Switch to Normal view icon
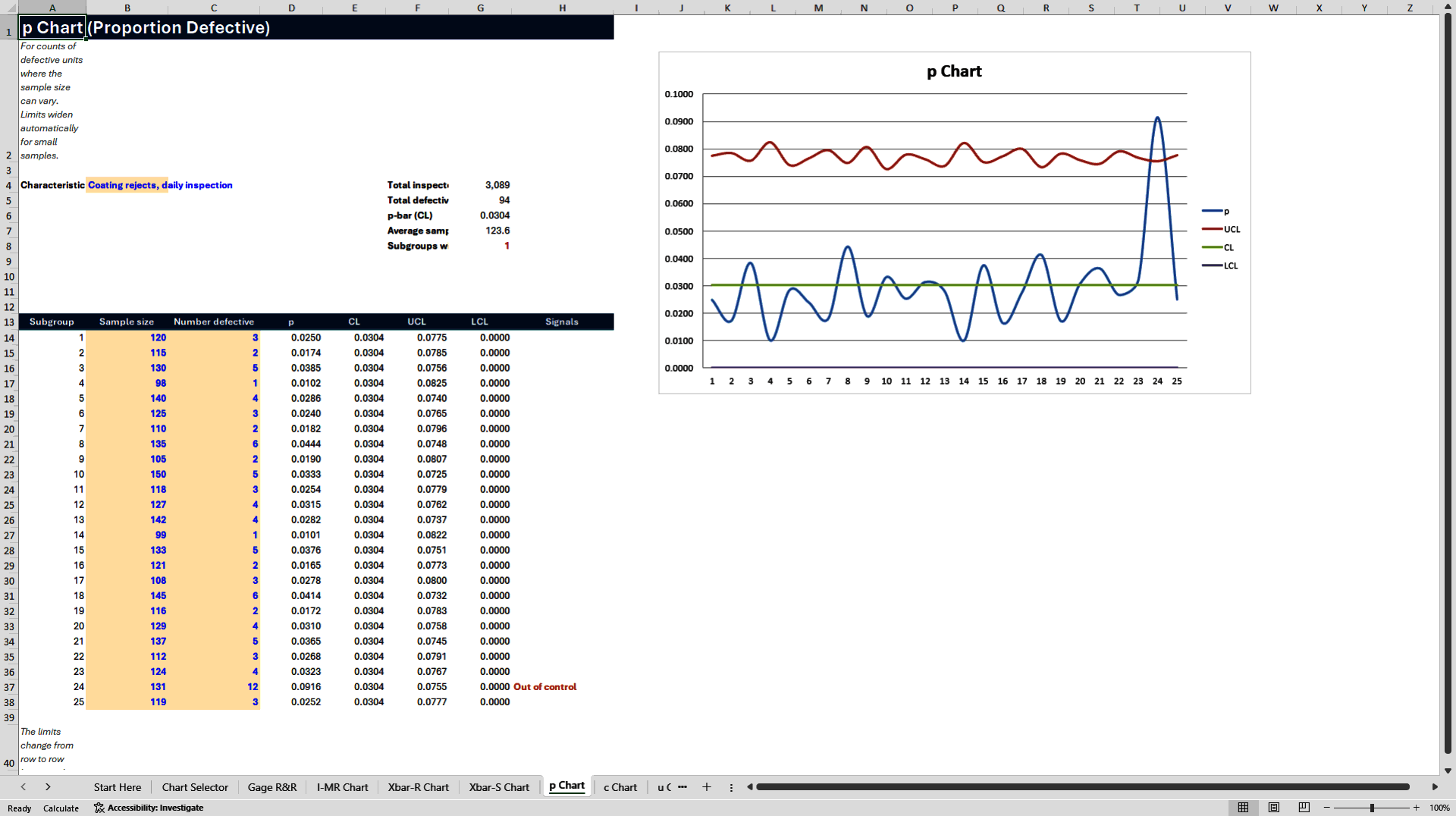 (1243, 808)
